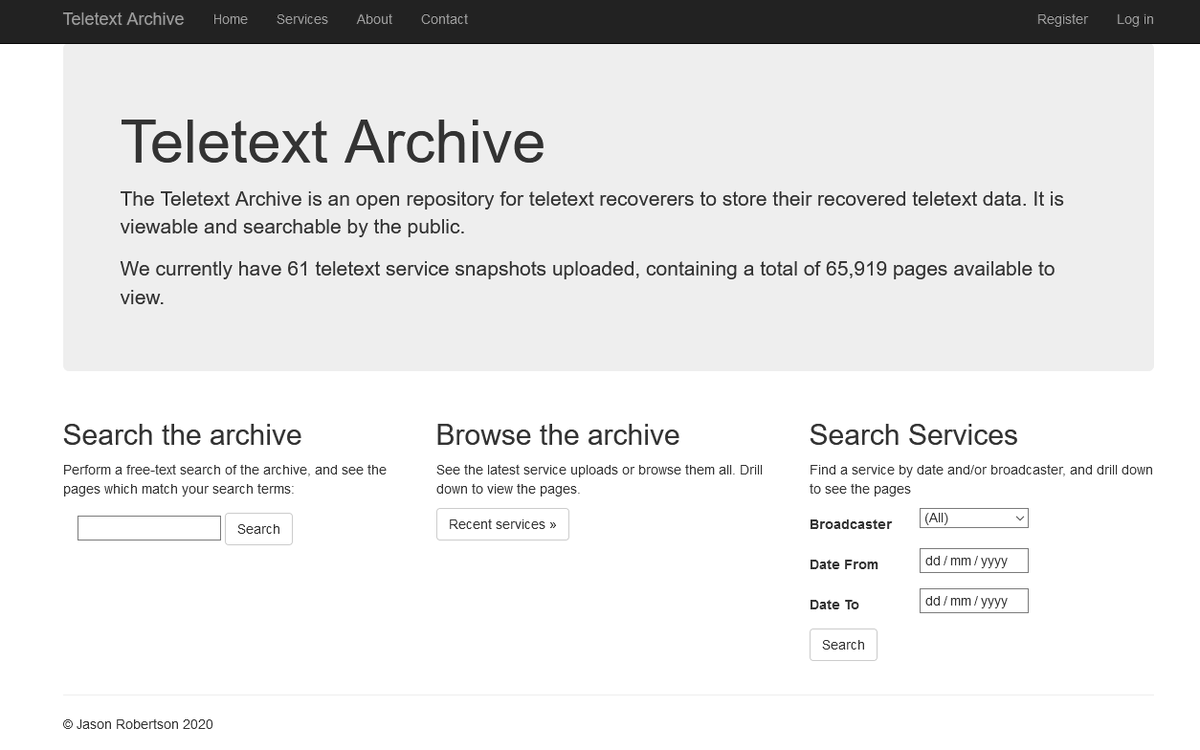Click the large Teletext Archive title
The width and height of the screenshot is (1200, 750).
tap(332, 141)
